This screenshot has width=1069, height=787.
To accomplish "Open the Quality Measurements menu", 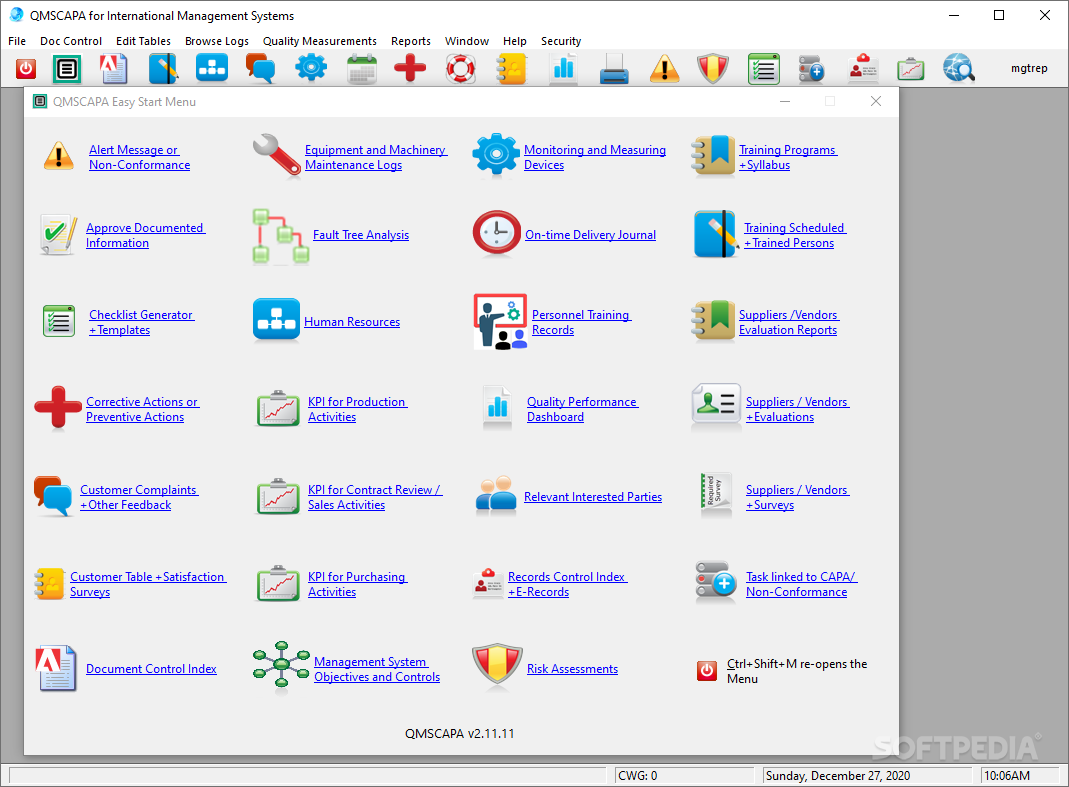I will pyautogui.click(x=320, y=41).
